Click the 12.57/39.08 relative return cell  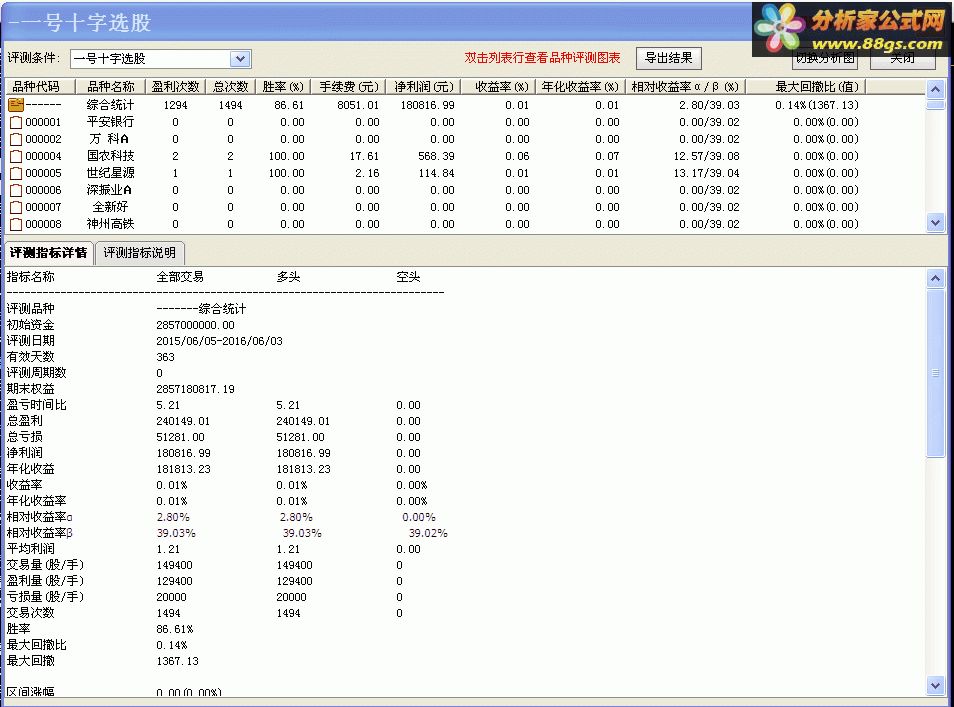[706, 156]
